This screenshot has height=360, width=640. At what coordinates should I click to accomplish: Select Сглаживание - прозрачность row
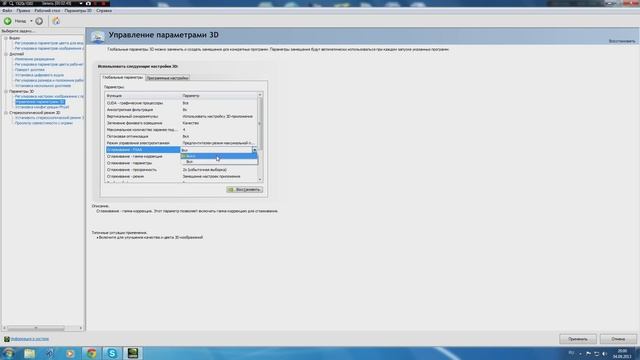[x=182, y=170]
